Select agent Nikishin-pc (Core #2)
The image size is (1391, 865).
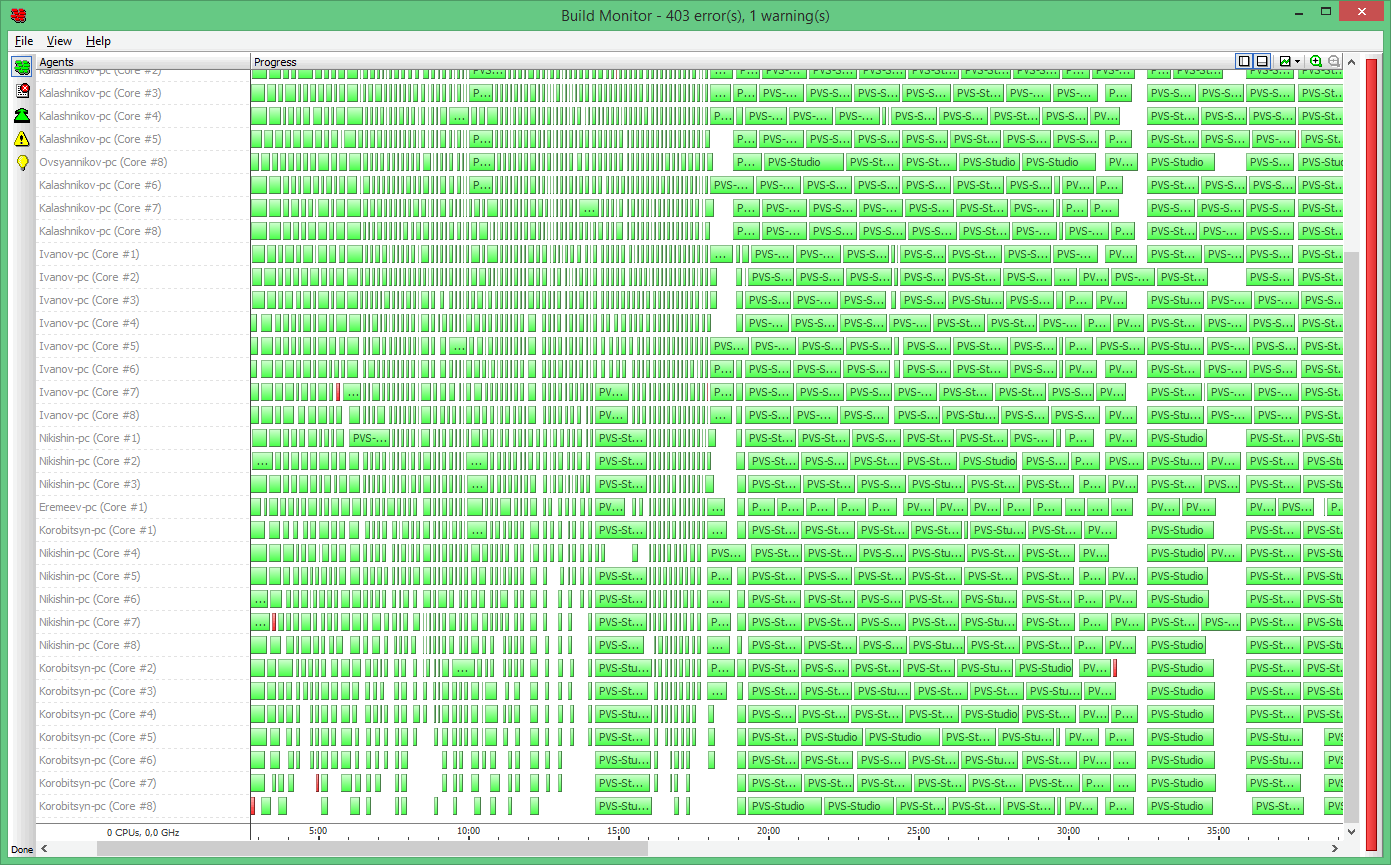click(90, 461)
